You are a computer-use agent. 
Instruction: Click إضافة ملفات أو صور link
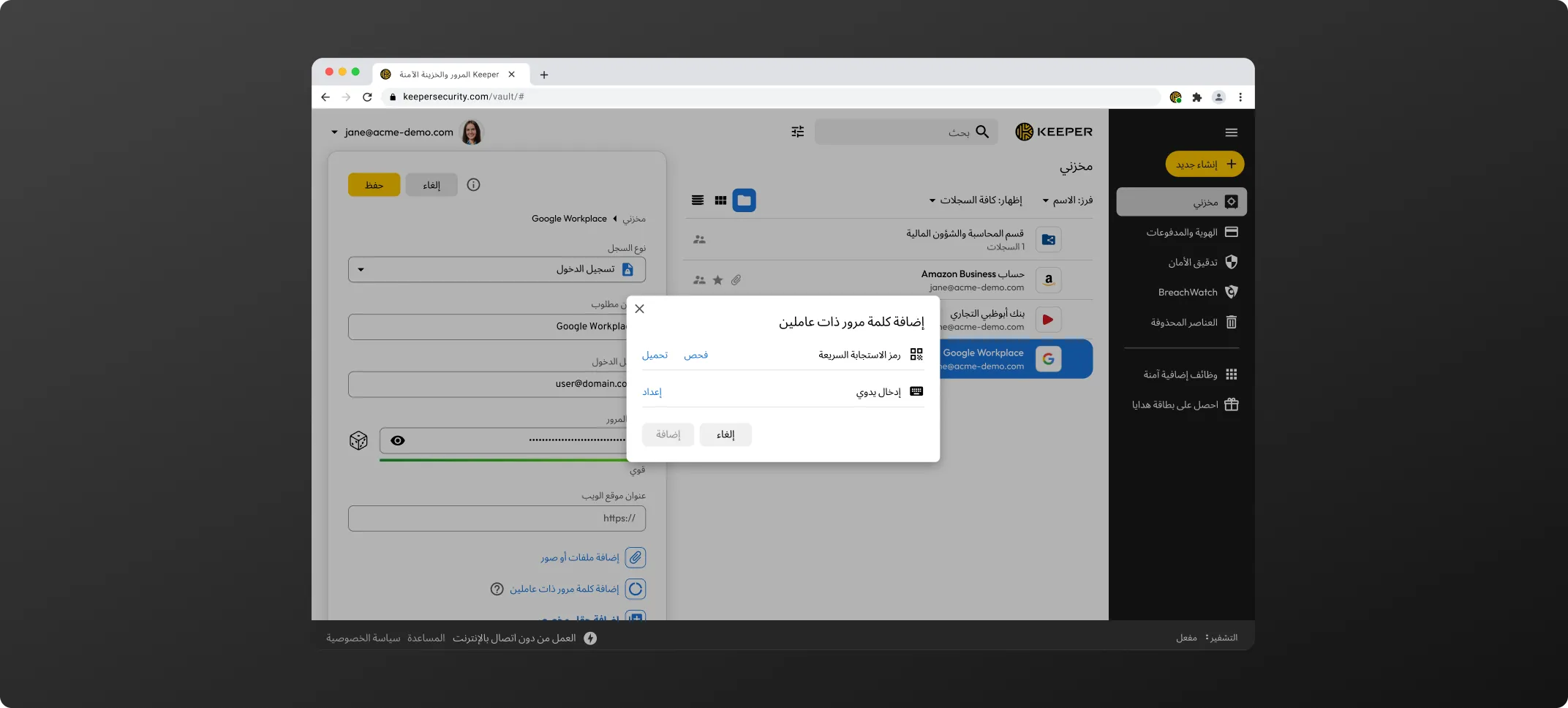coord(580,557)
